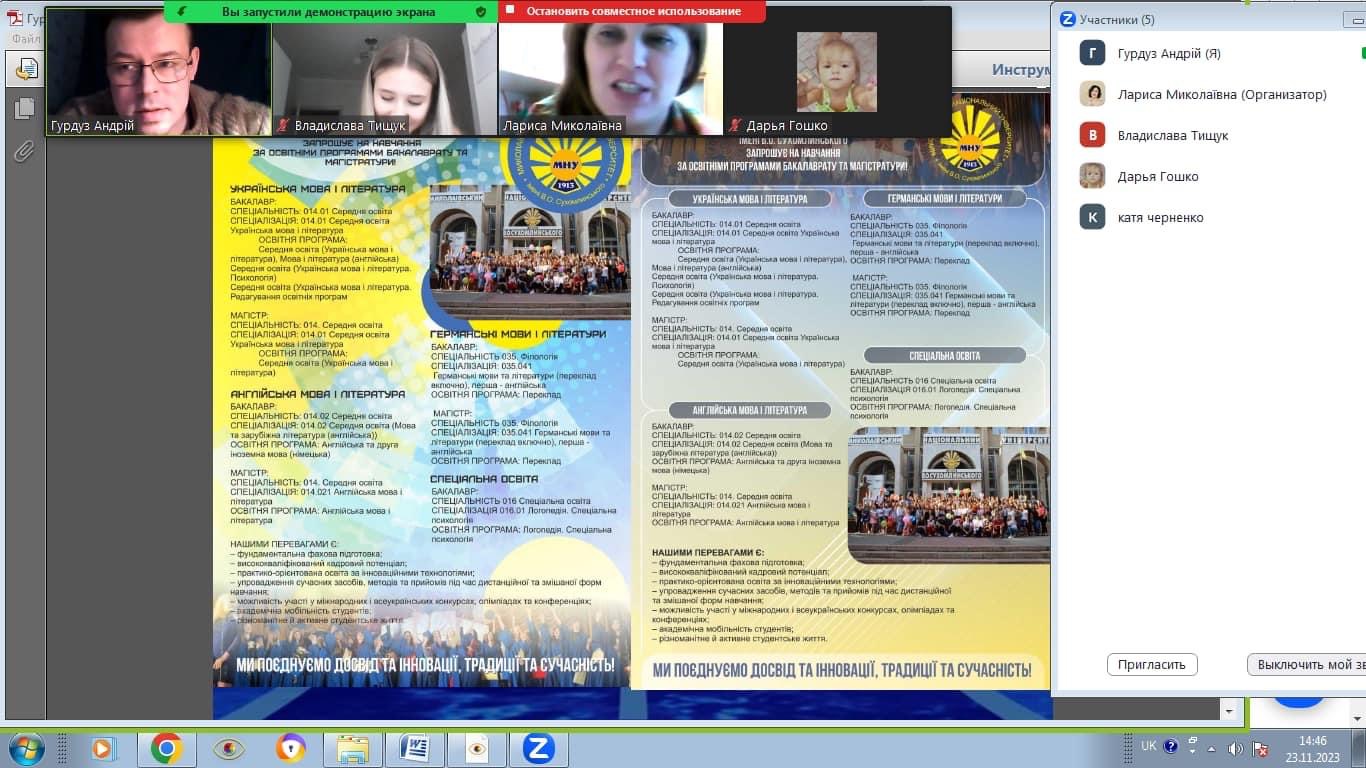The height and width of the screenshot is (768, 1366).
Task: Switch to Microsoft Word on the taskbar
Action: tap(414, 748)
